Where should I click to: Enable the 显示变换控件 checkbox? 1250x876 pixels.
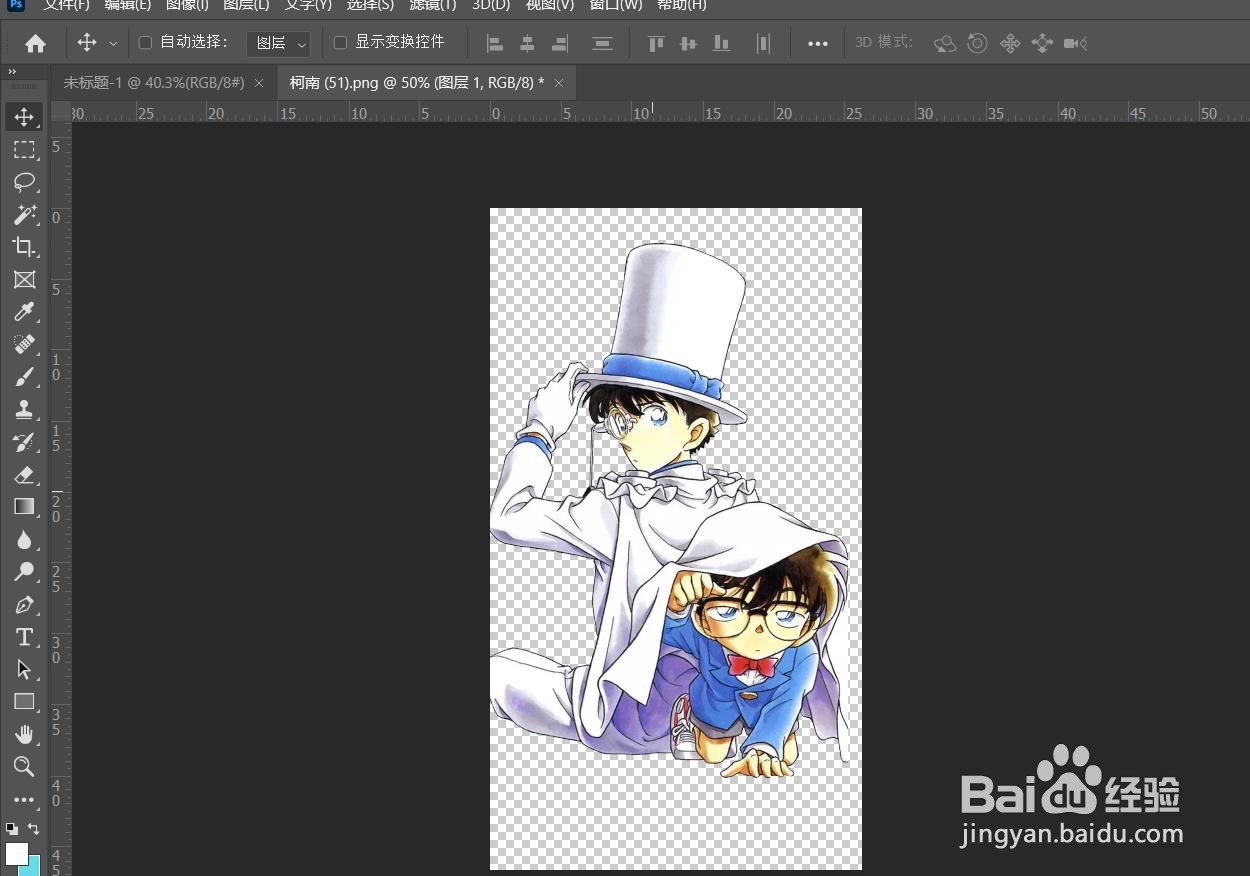coord(340,43)
